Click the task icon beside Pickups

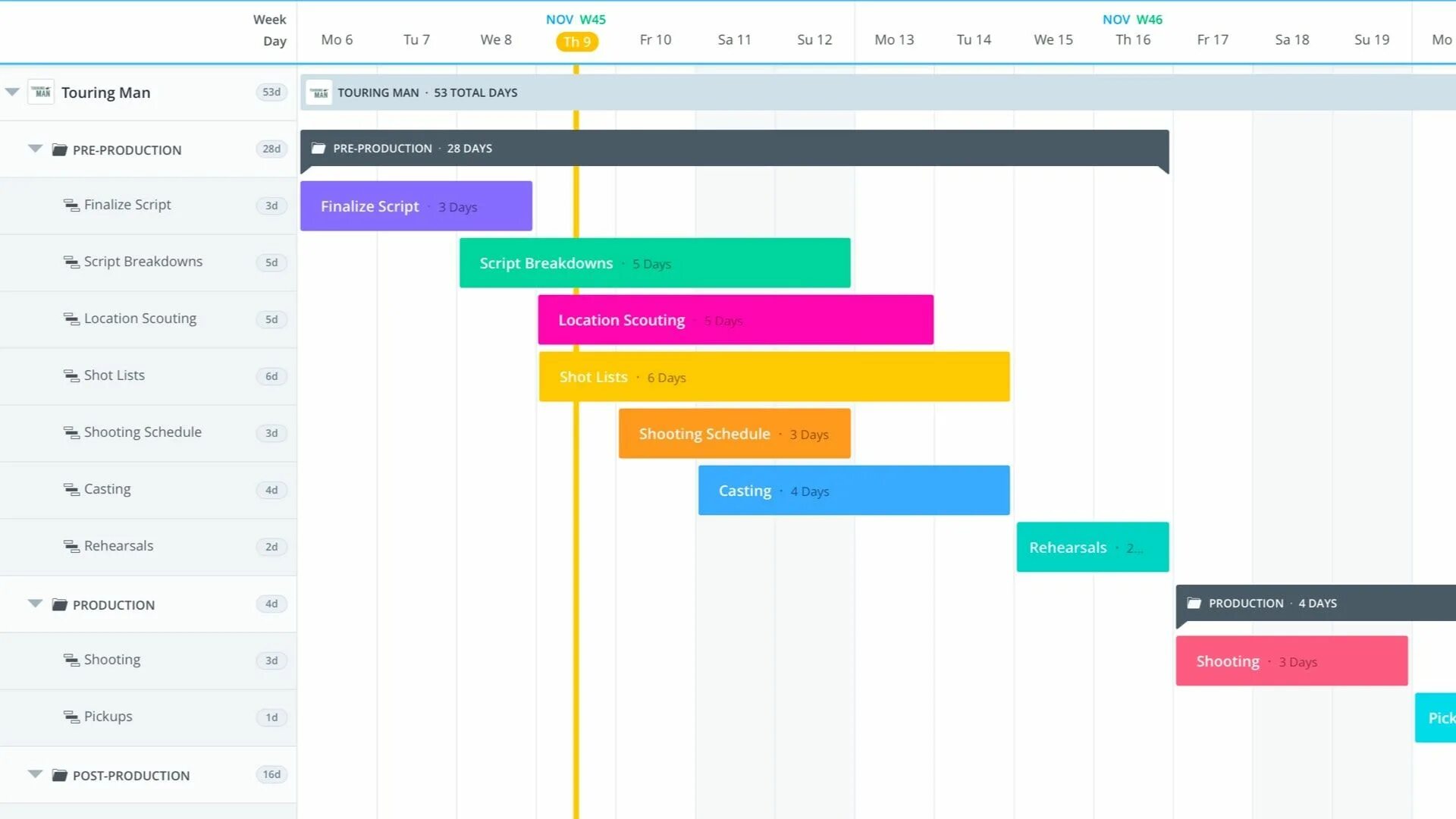pyautogui.click(x=71, y=717)
